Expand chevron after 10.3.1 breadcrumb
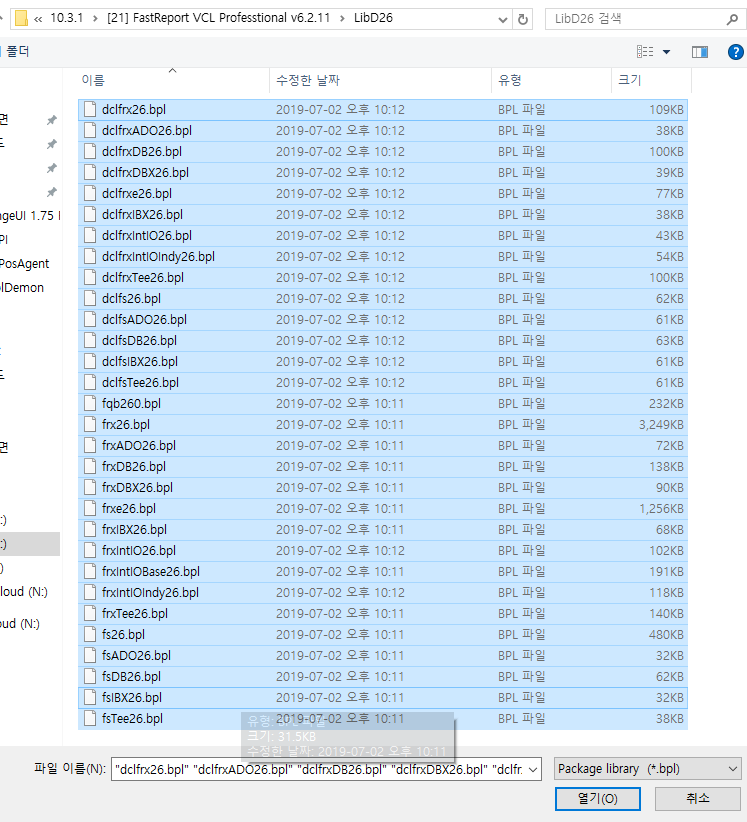Screen dimensions: 747x822 (x=95, y=19)
